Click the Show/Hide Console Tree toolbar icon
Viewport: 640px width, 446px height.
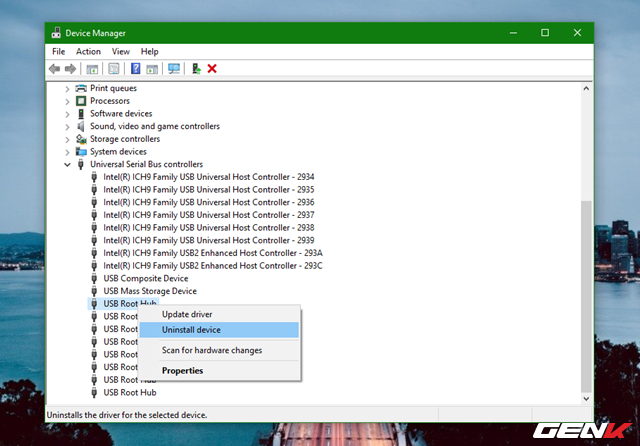92,69
